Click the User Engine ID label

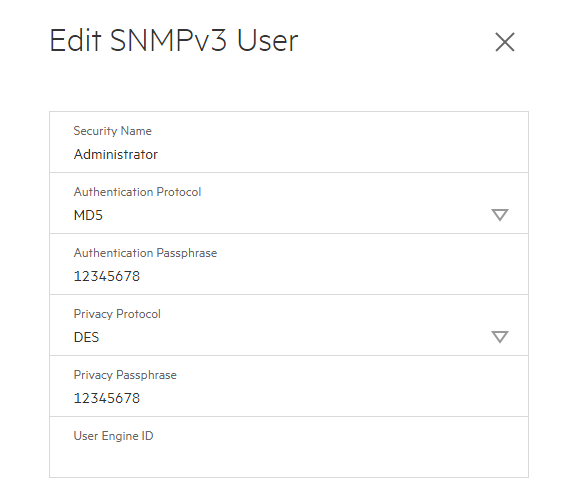(x=113, y=436)
